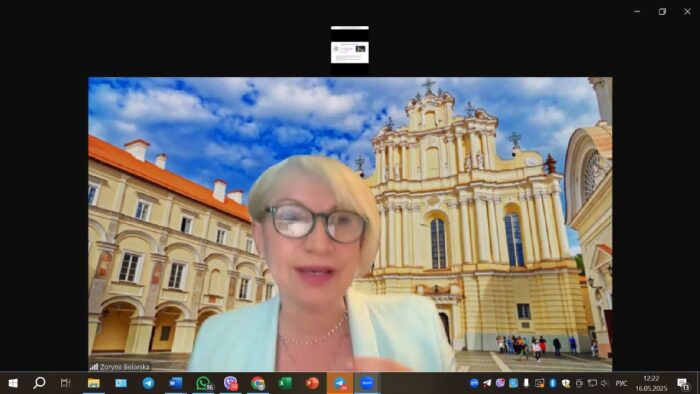Viewport: 700px width, 394px height.
Task: Open the notification center with 13 notifications
Action: 683,383
